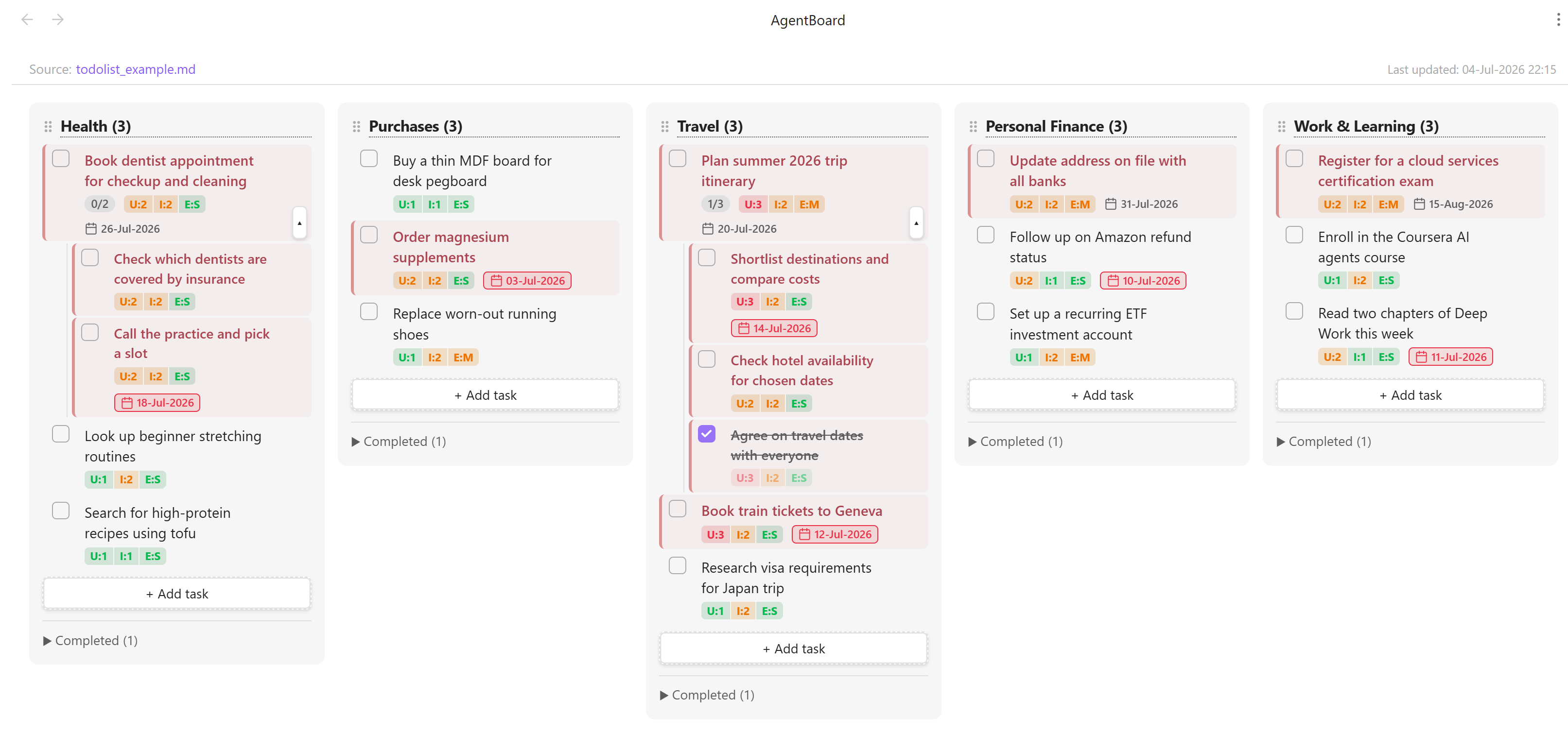Grab the Purchases column drag handle
This screenshot has width=1568, height=733.
point(357,126)
